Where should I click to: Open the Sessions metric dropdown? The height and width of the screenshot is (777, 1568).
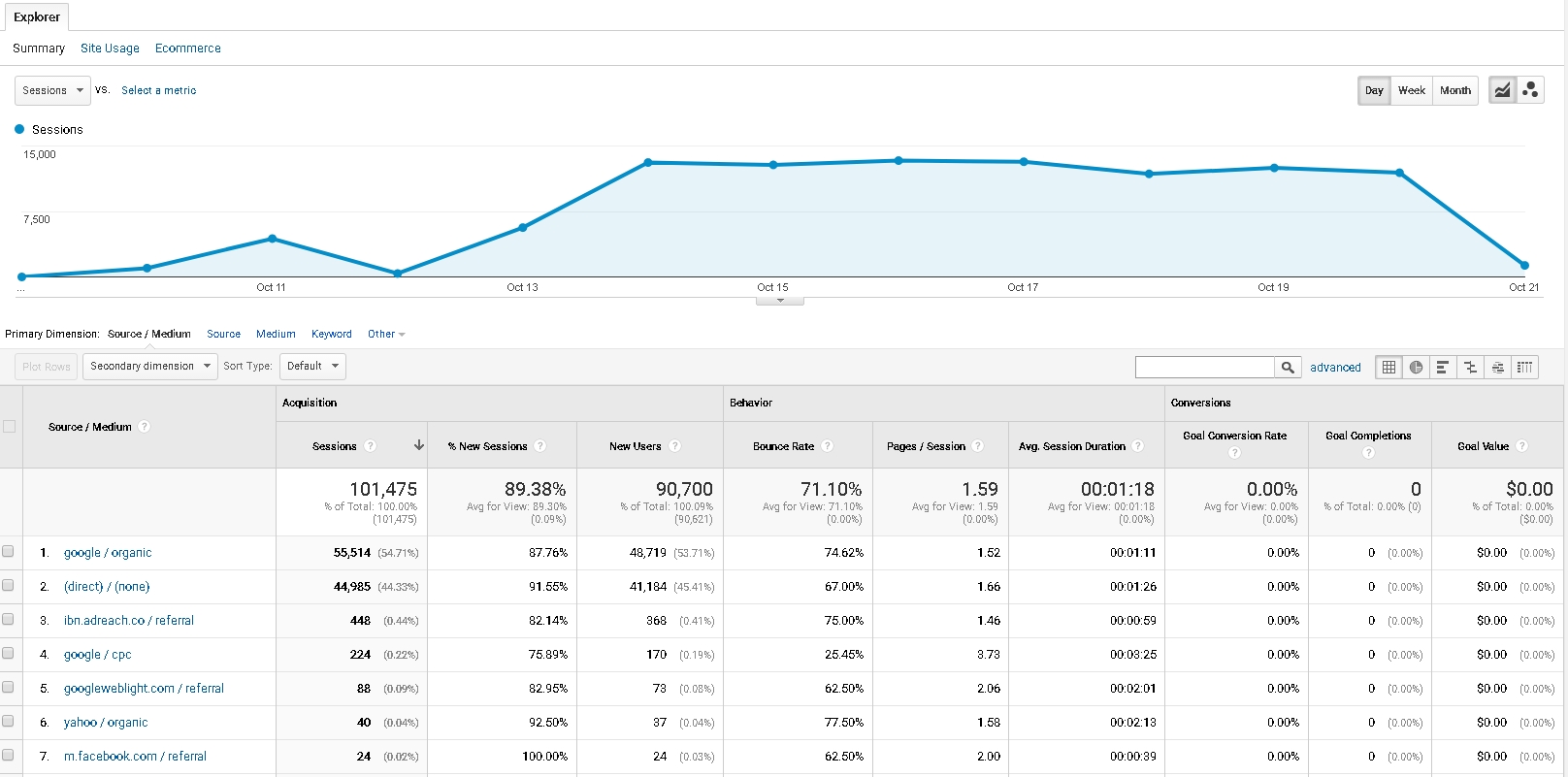pos(52,90)
